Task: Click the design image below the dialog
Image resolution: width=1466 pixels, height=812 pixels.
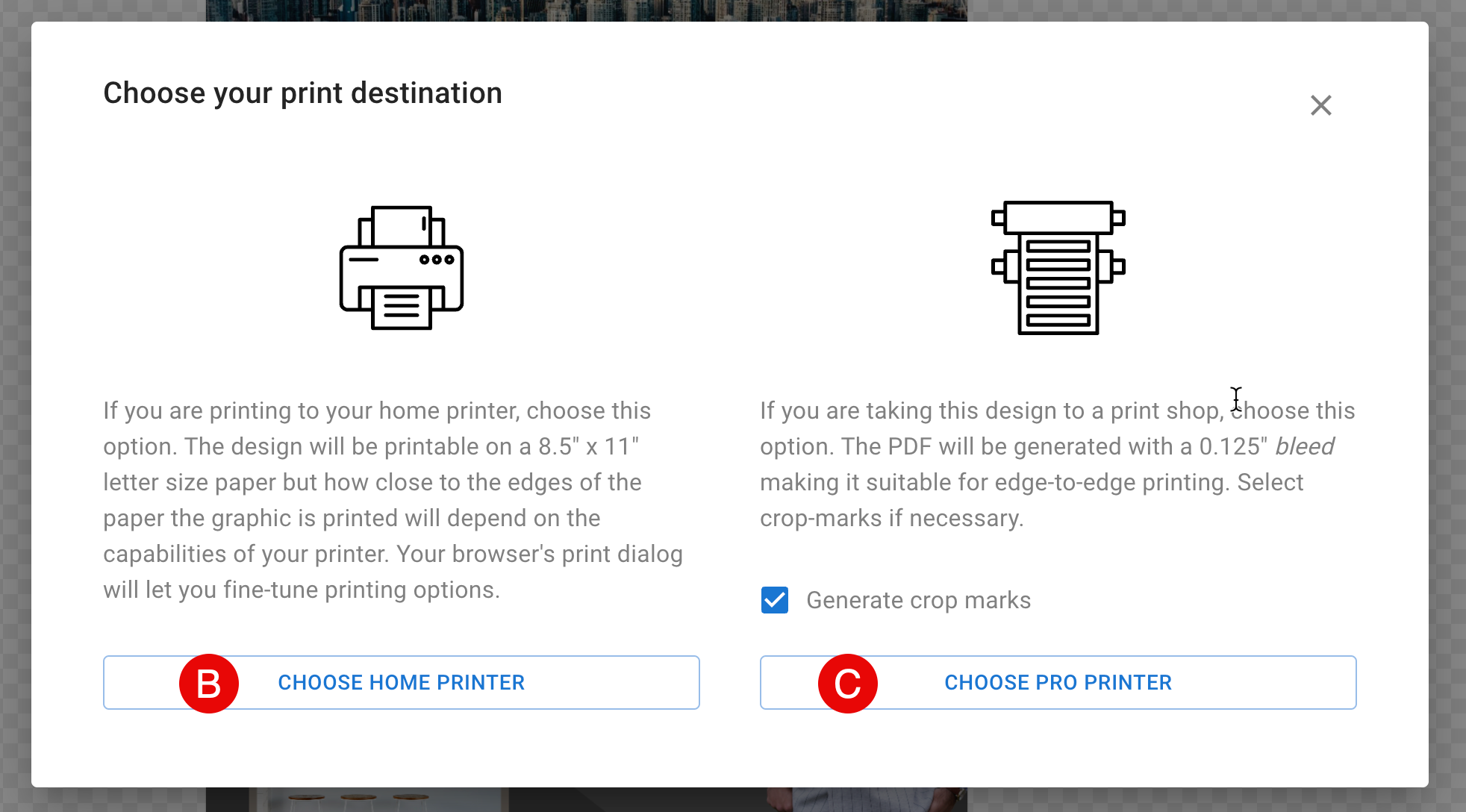Action: click(x=587, y=799)
